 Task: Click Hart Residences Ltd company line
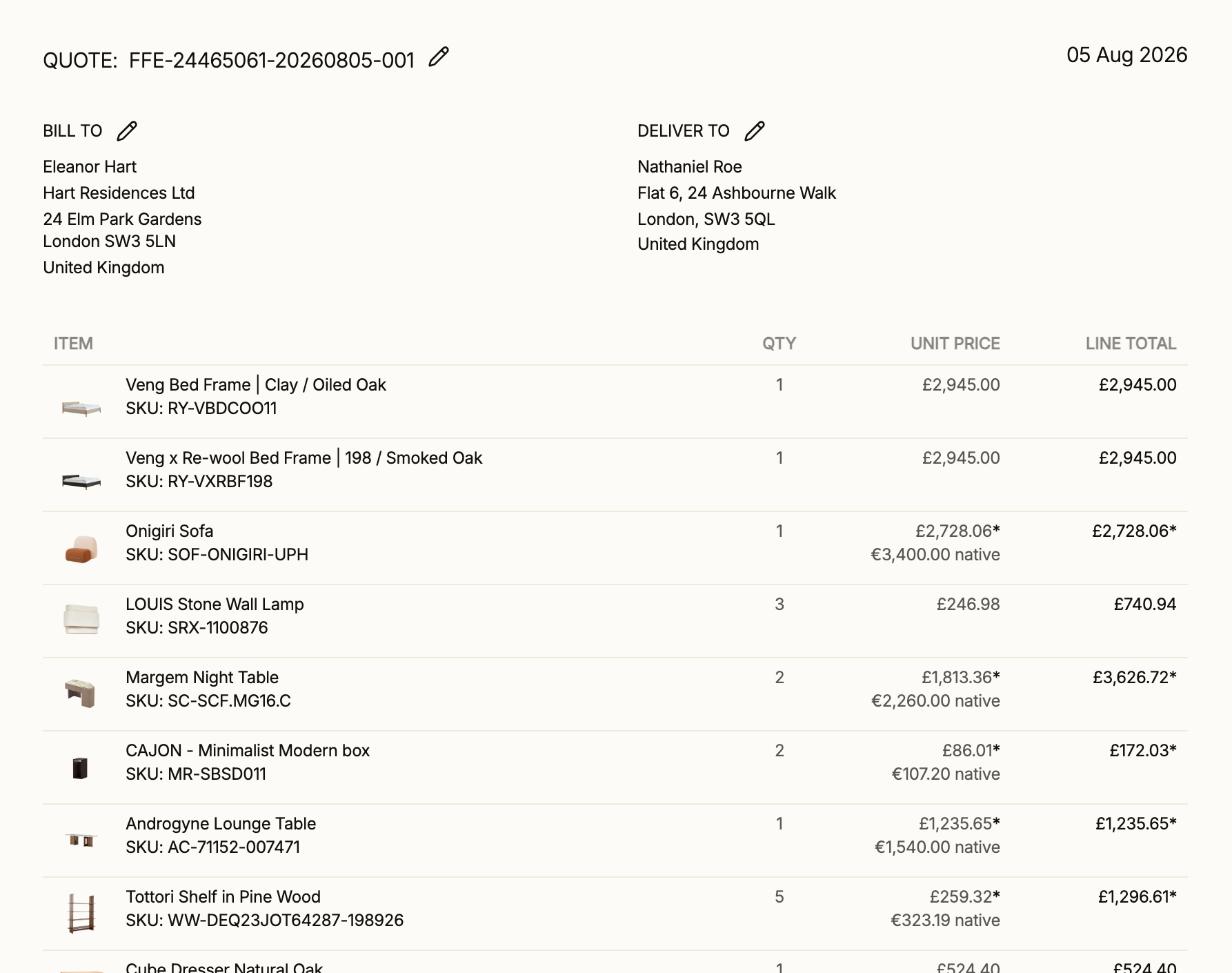point(119,193)
